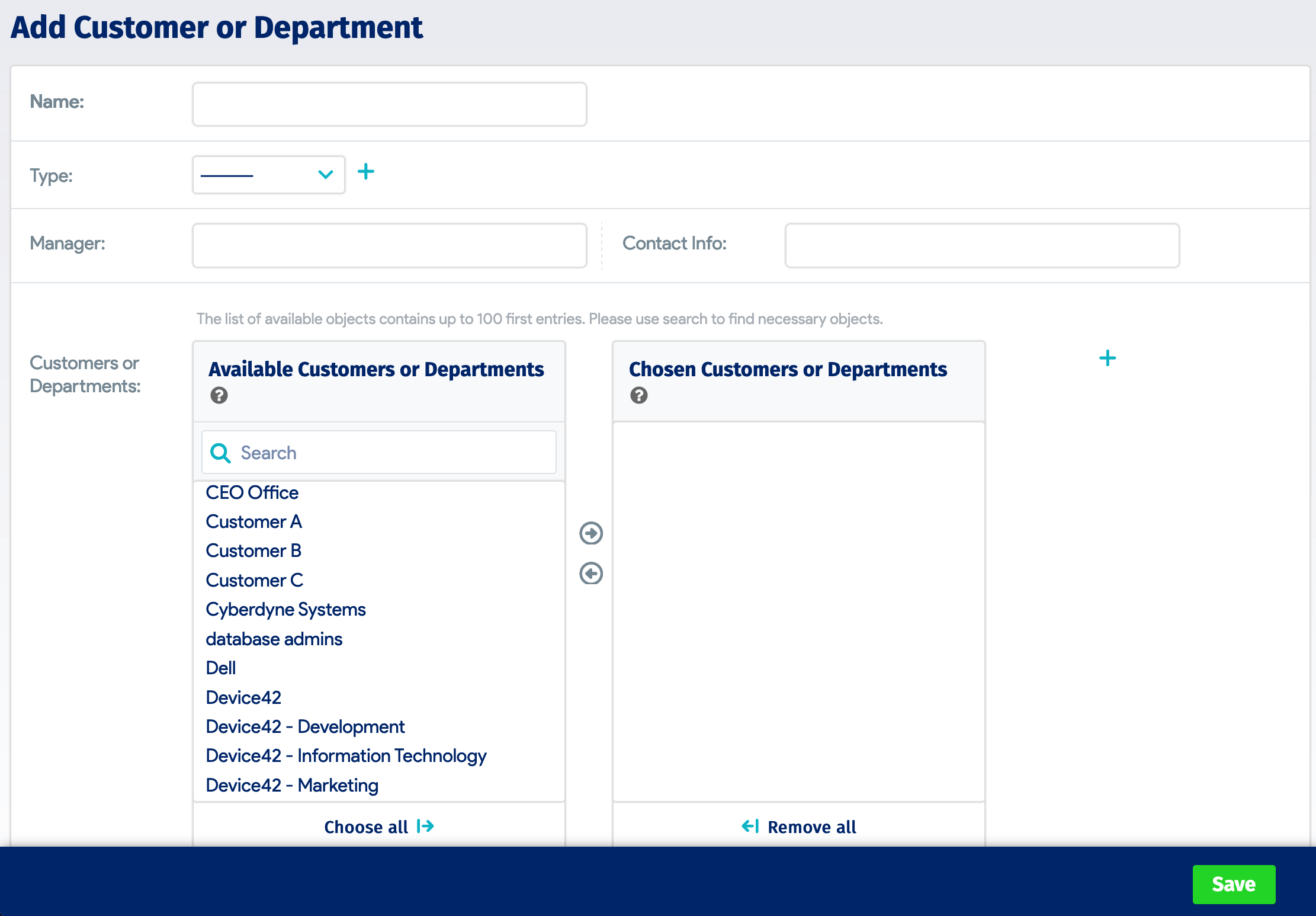This screenshot has width=1316, height=916.
Task: Click the Search box above the list
Action: pyautogui.click(x=379, y=452)
